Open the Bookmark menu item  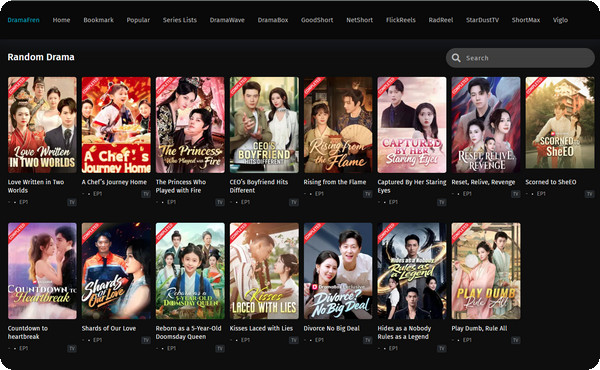tap(98, 20)
